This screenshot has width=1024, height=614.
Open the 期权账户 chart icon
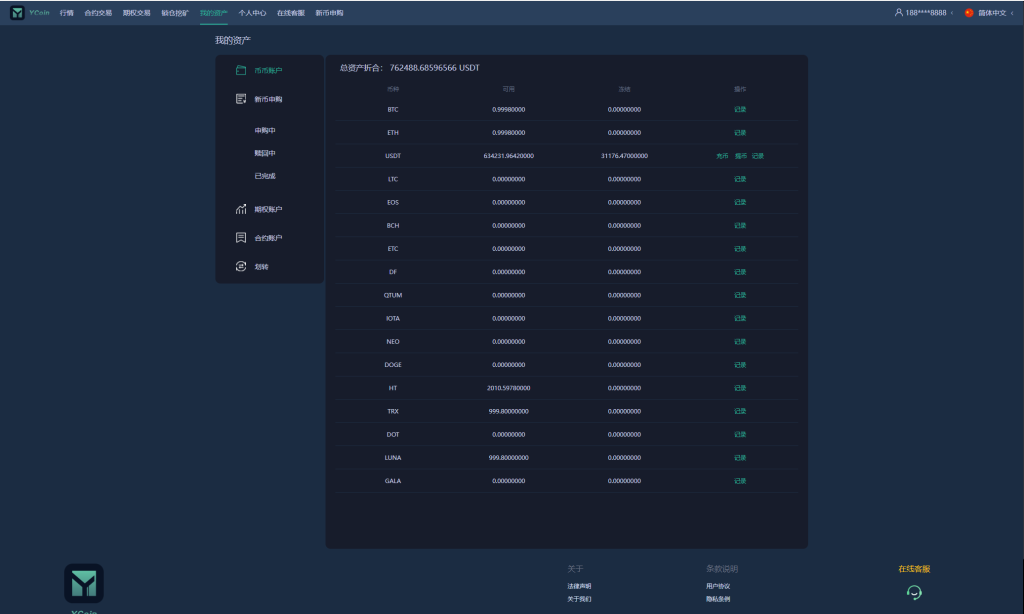pyautogui.click(x=241, y=209)
